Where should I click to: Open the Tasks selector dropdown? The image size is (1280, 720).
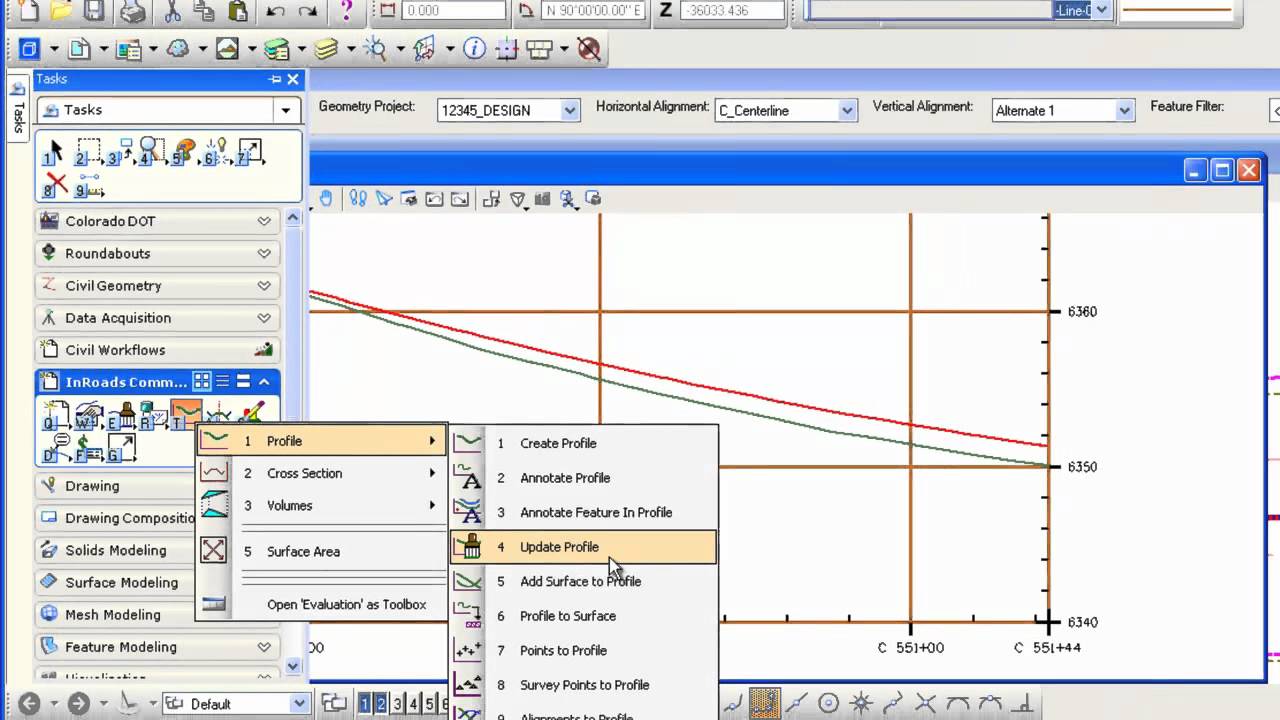pos(286,110)
